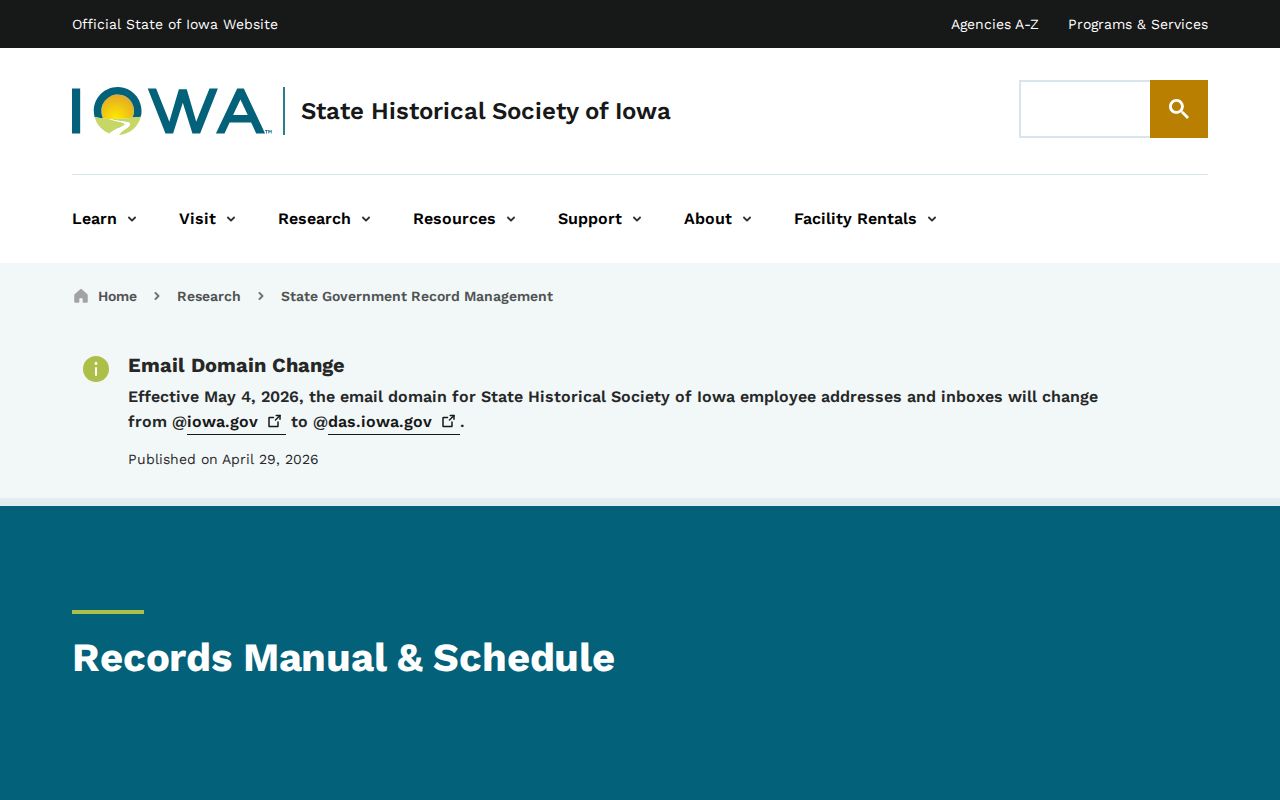Expand the Learn menu
Image resolution: width=1280 pixels, height=800 pixels.
point(105,219)
